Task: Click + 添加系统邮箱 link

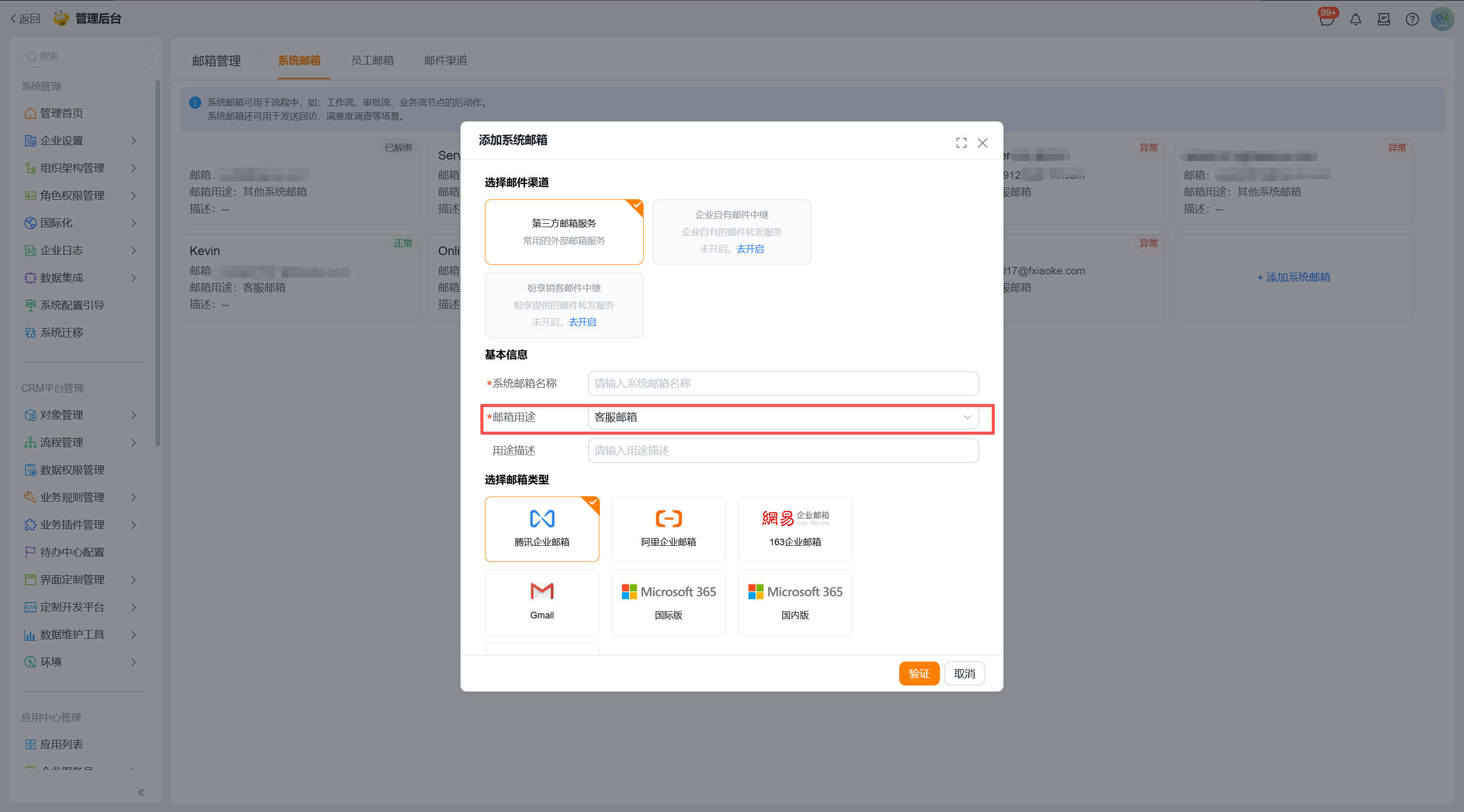Action: tap(1294, 277)
